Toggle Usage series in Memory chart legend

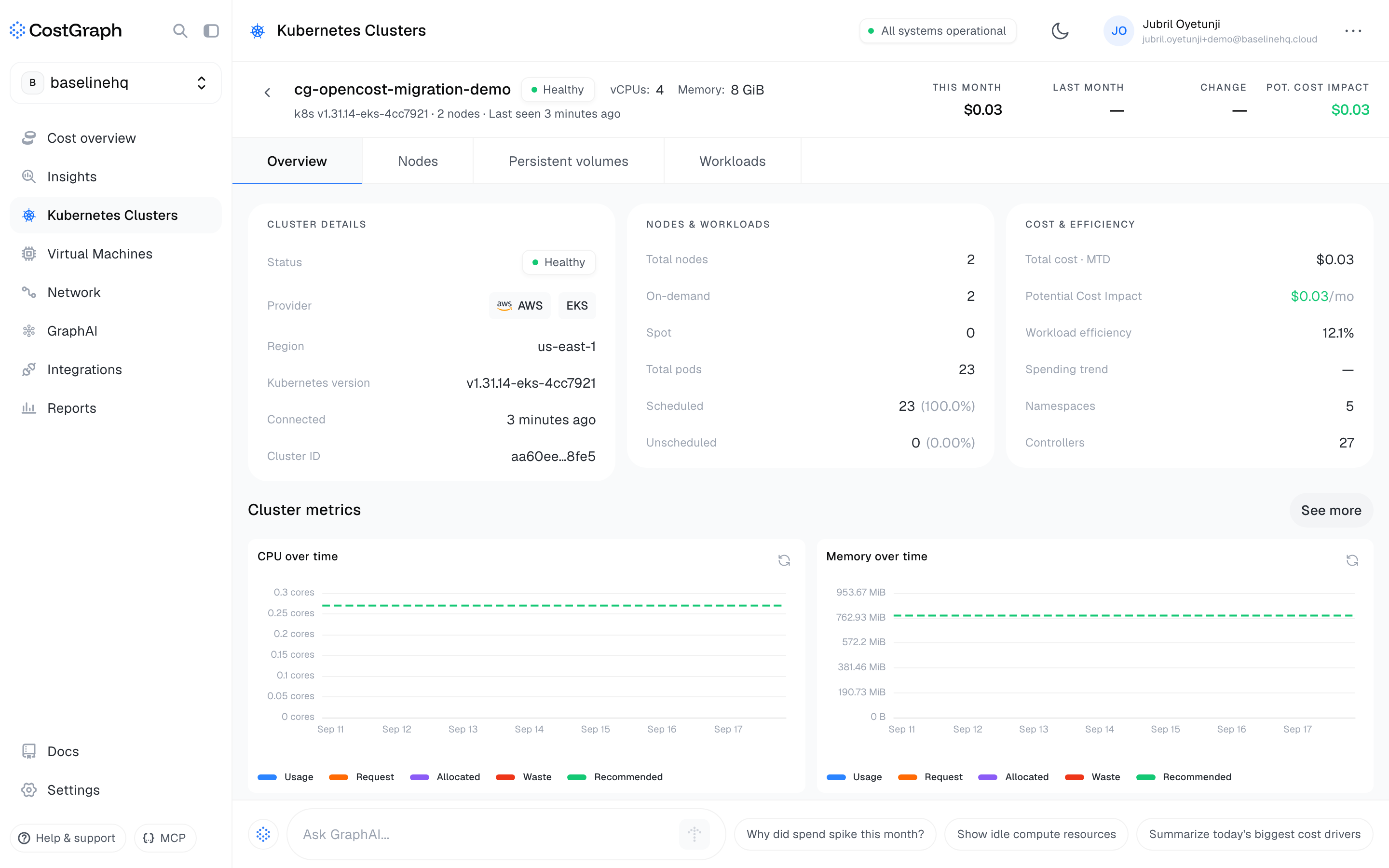coord(854,777)
